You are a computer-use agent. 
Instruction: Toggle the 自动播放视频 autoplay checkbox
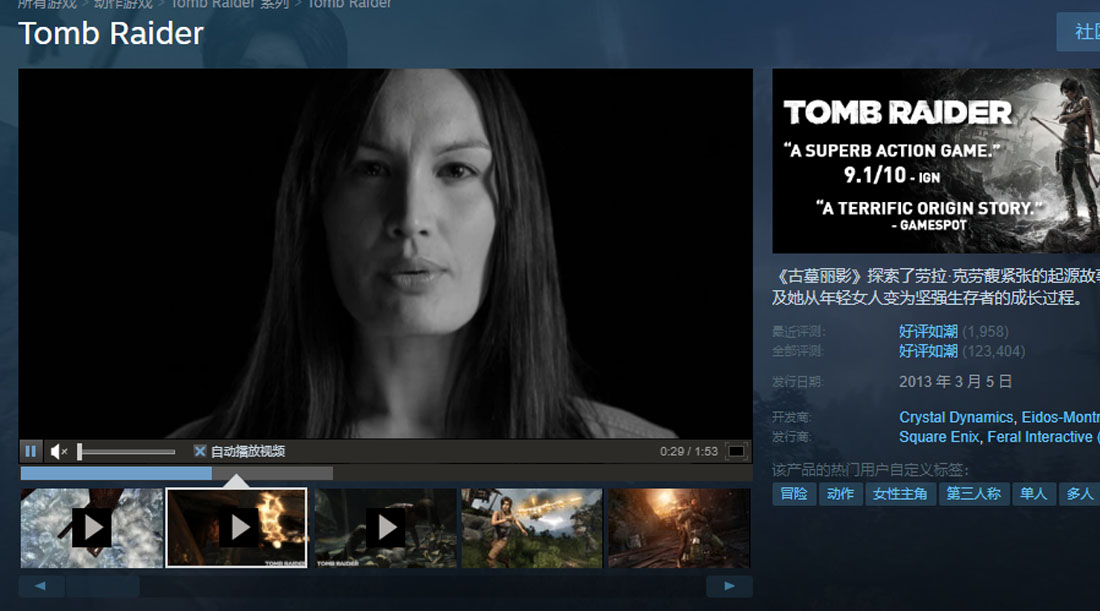click(x=200, y=451)
